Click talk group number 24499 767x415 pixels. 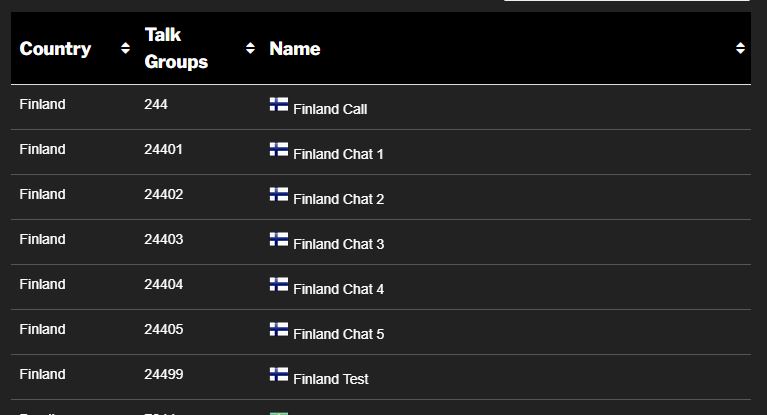point(164,374)
